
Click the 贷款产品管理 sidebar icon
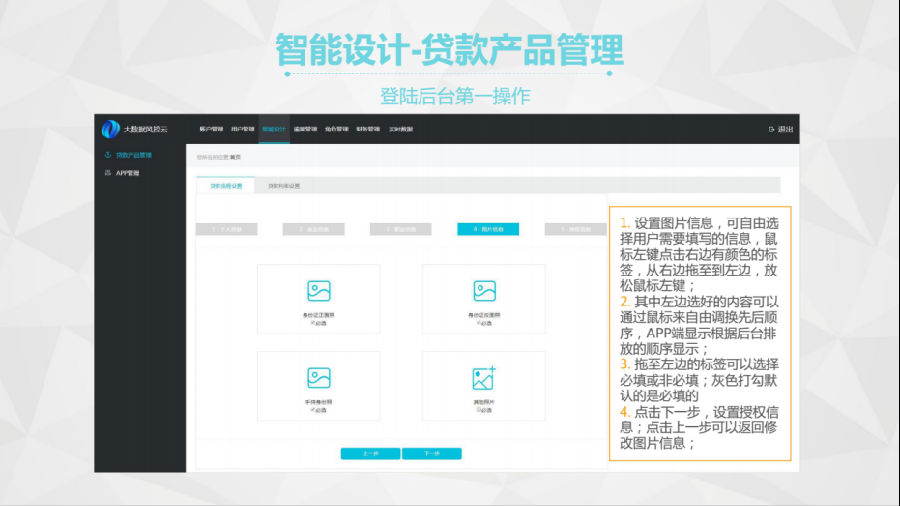pos(107,155)
